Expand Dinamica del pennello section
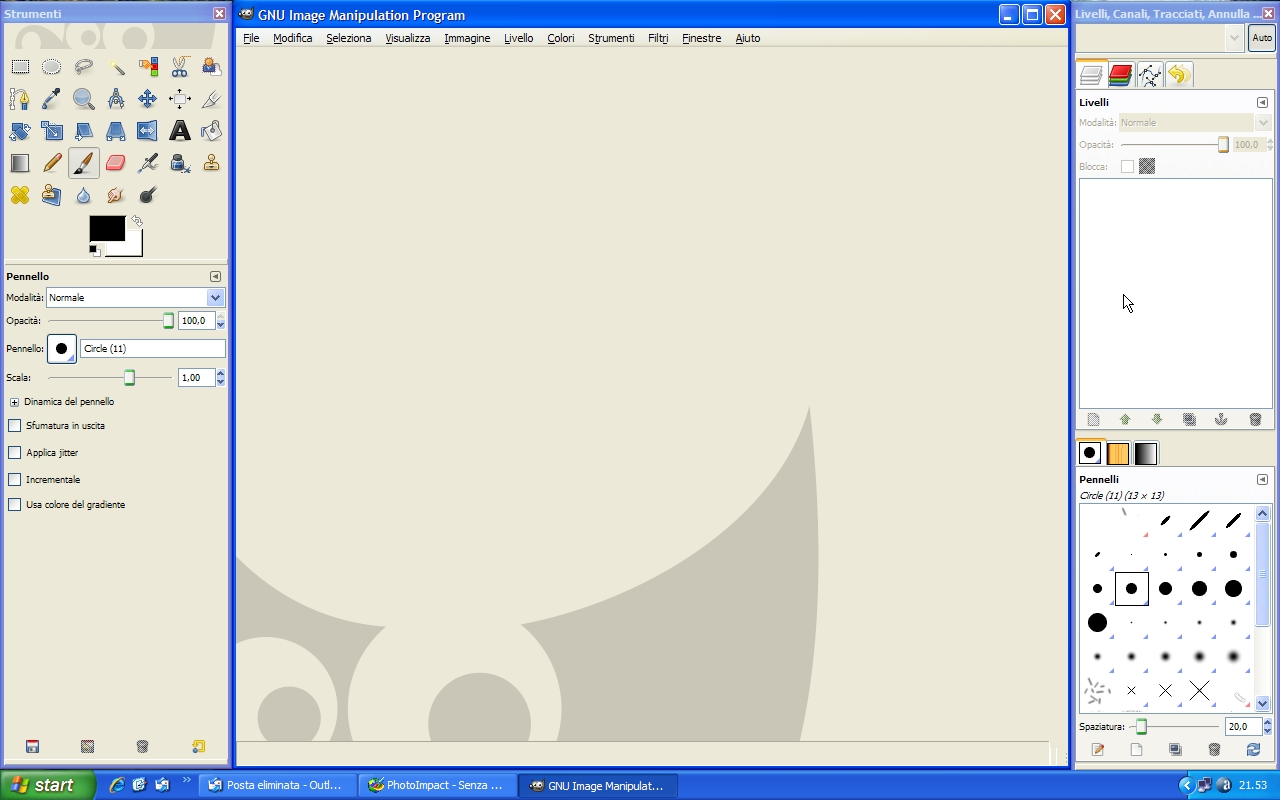Screen dimensions: 1280x800 tap(15, 402)
